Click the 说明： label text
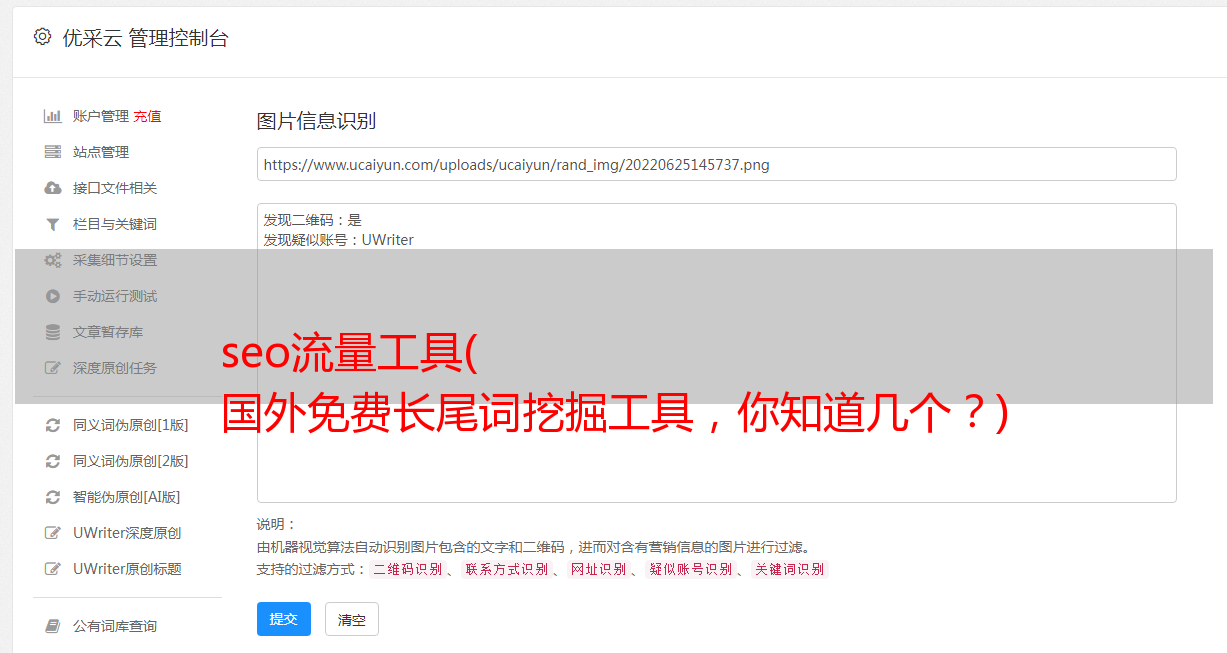The width and height of the screenshot is (1227, 653). pos(276,524)
